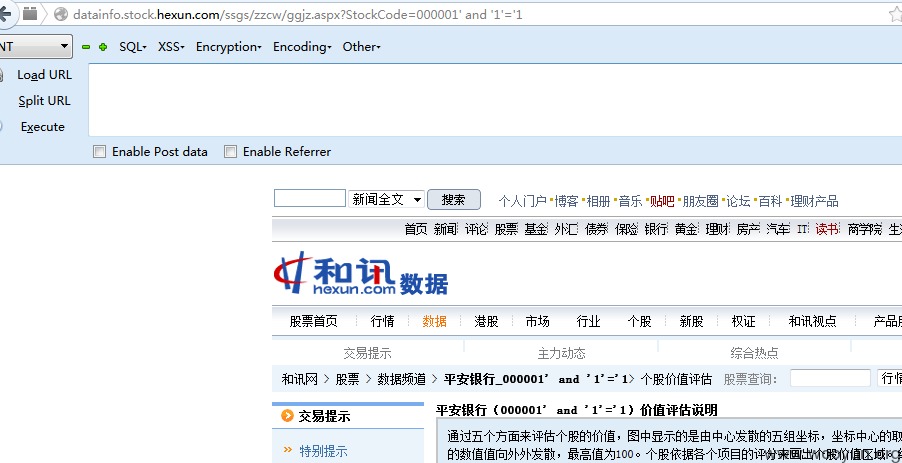Select the 和讯视点 tab
The image size is (902, 463).
[x=812, y=321]
